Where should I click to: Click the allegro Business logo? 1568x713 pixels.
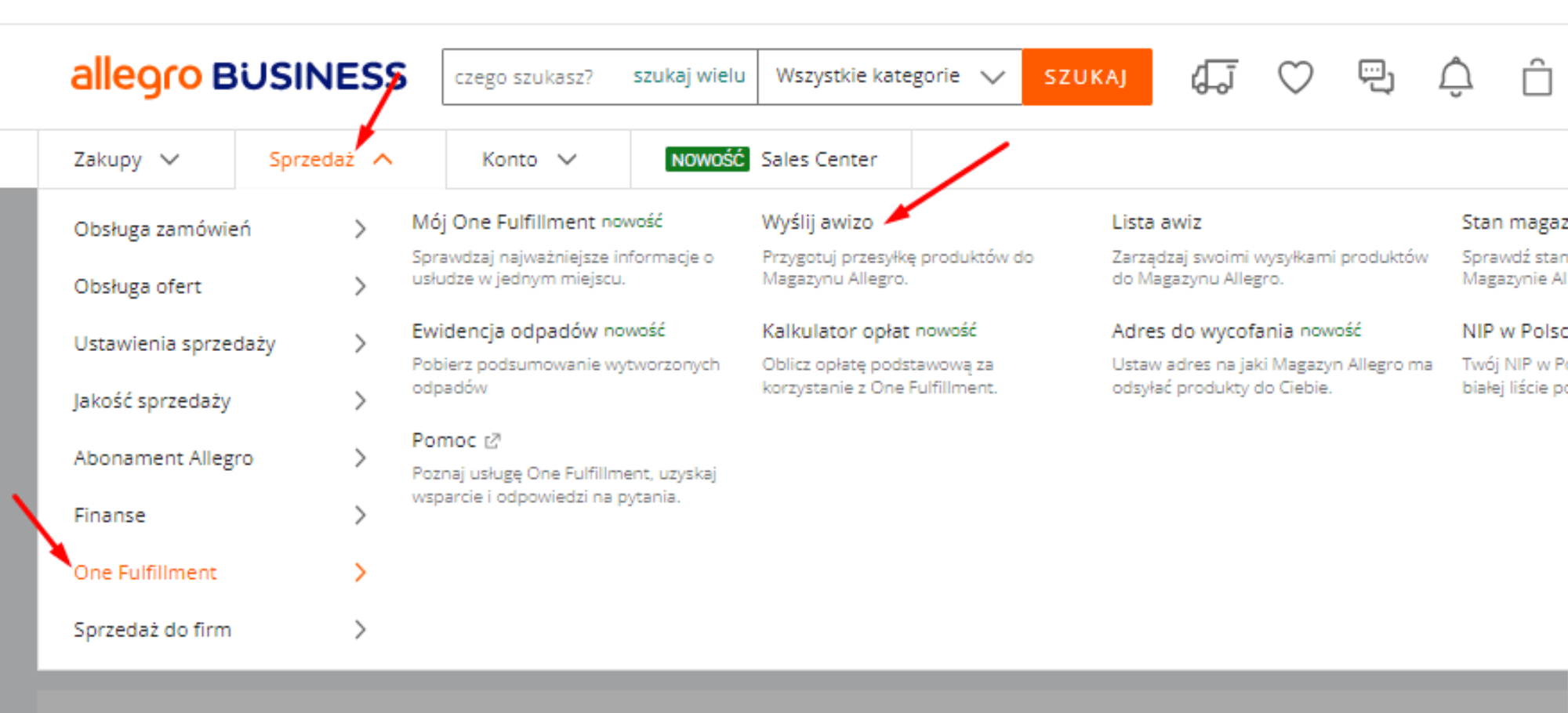coord(239,76)
